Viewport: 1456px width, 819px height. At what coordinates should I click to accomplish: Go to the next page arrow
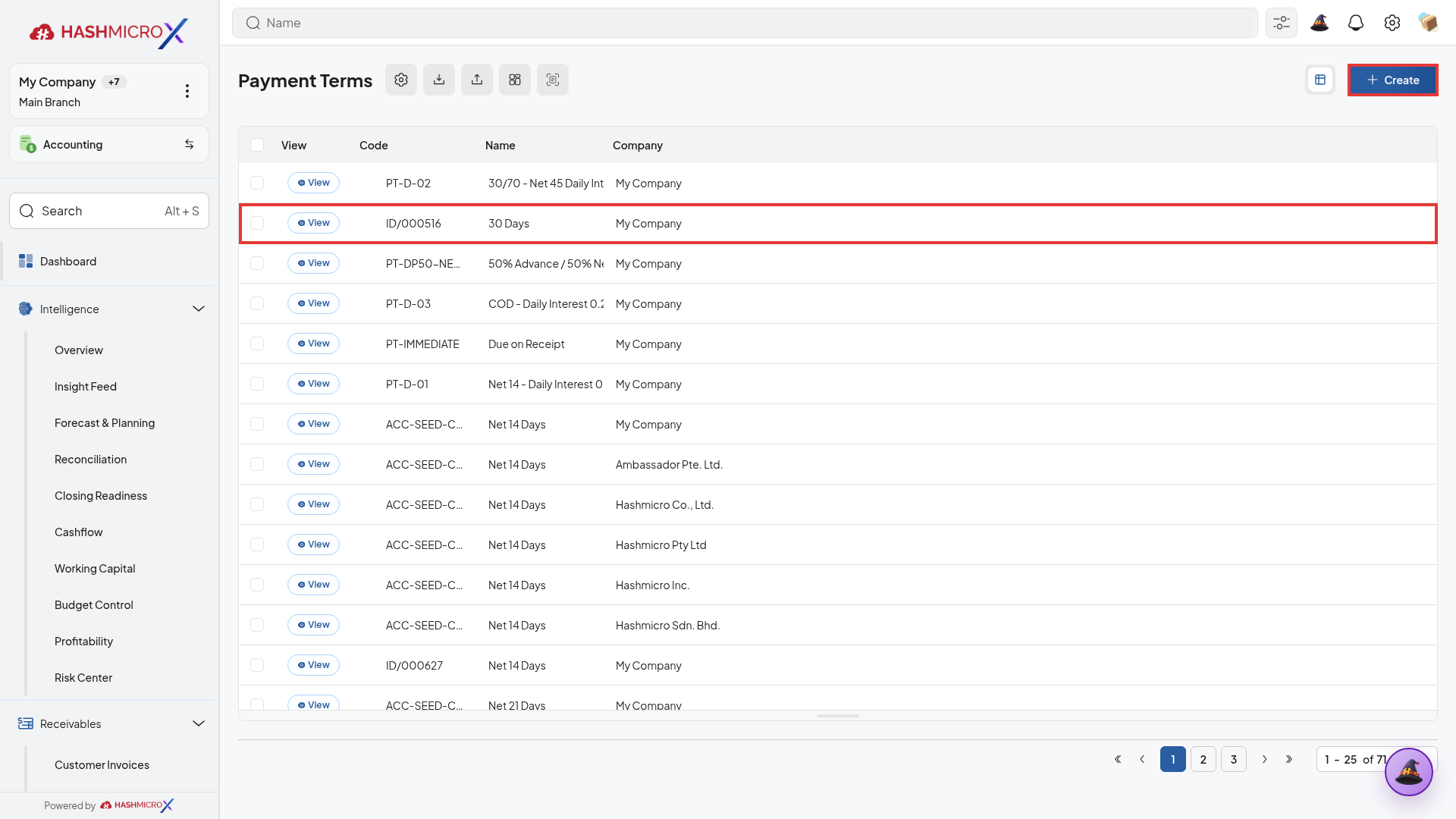(x=1265, y=759)
